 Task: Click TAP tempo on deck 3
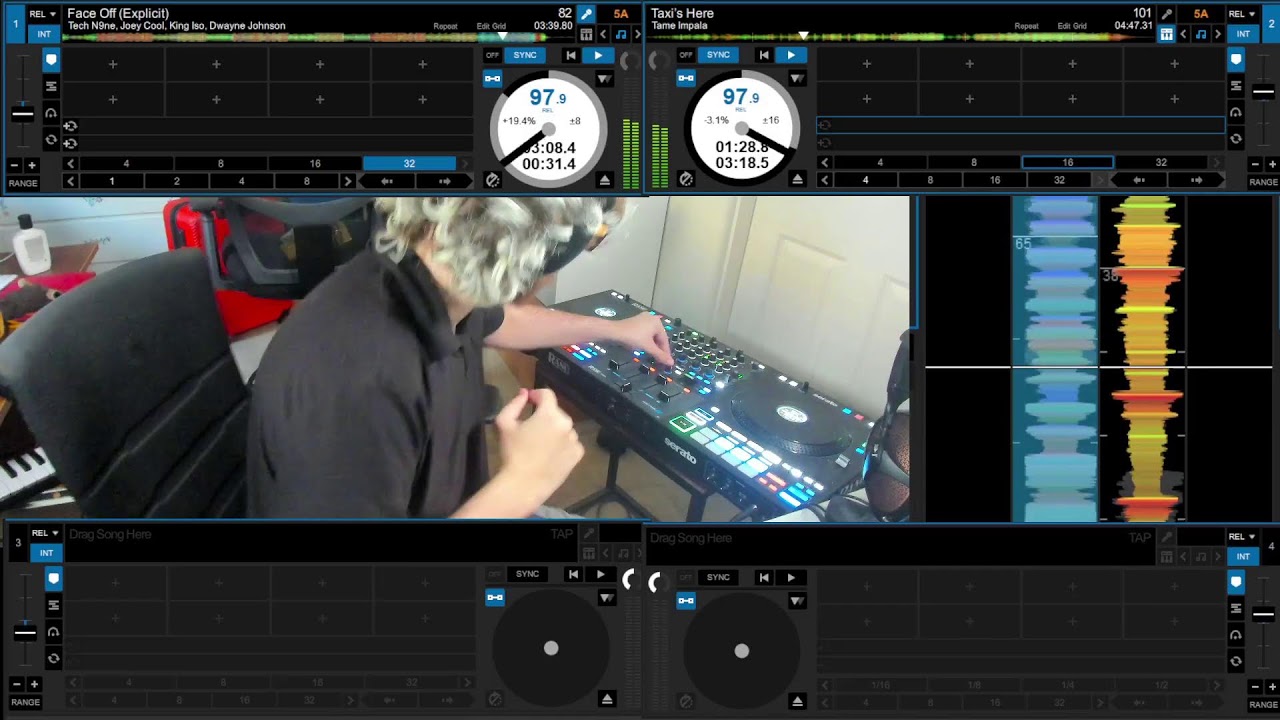[x=562, y=534]
